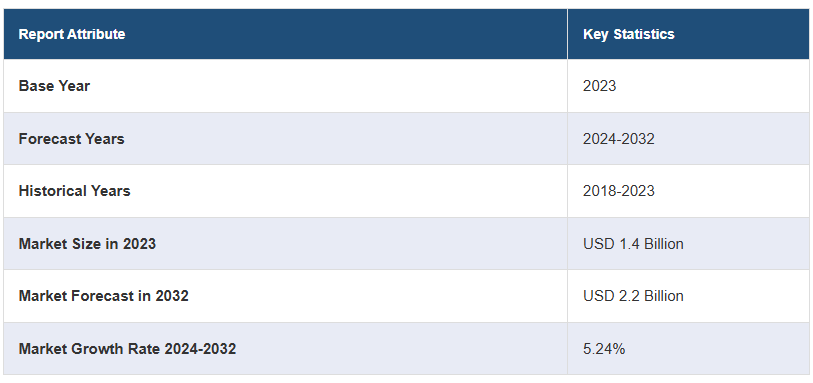Click the Key Statistics column header
This screenshot has width=813, height=383.
pyautogui.click(x=688, y=34)
